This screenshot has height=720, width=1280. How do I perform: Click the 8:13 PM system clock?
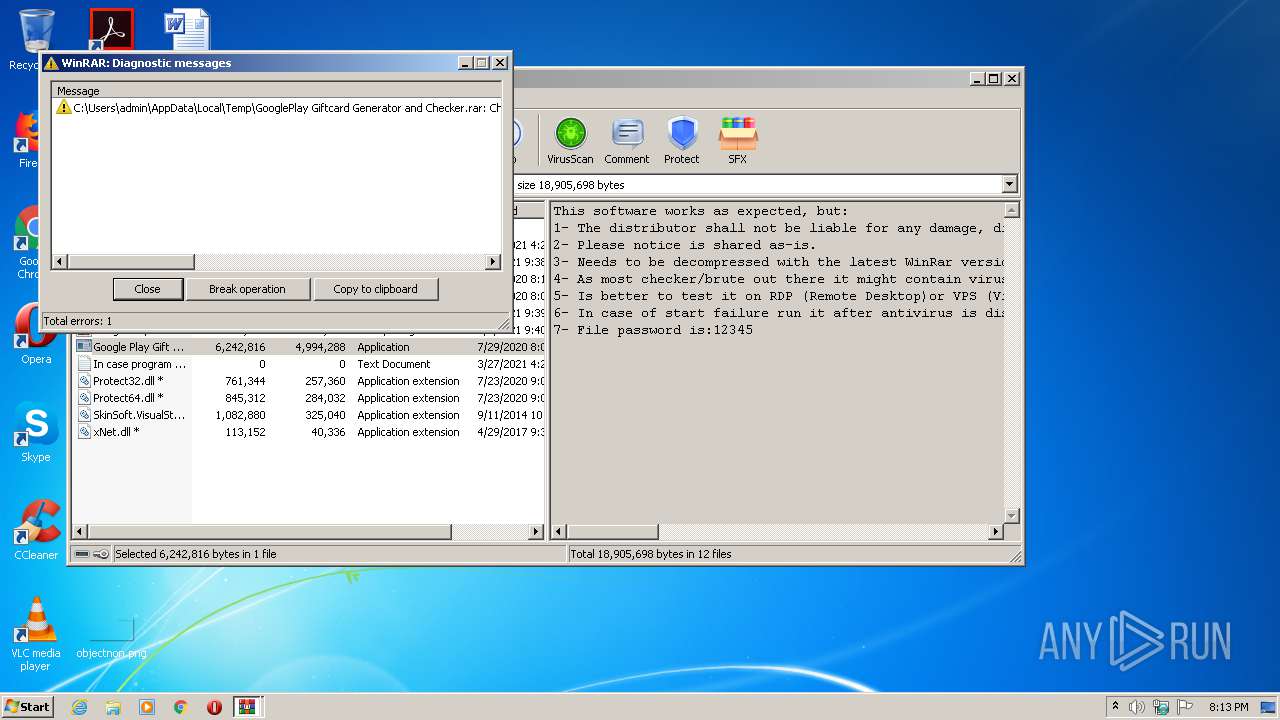pos(1228,707)
